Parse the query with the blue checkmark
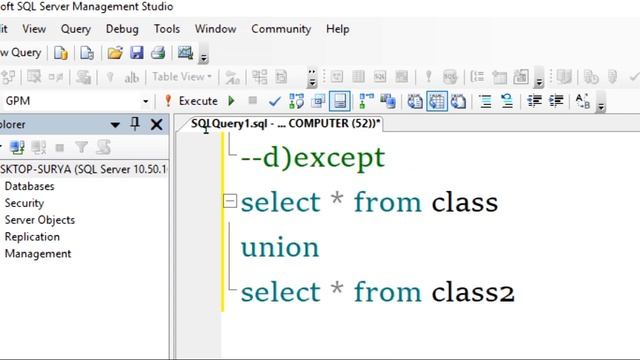Viewport: 640px width, 360px height. pos(274,101)
